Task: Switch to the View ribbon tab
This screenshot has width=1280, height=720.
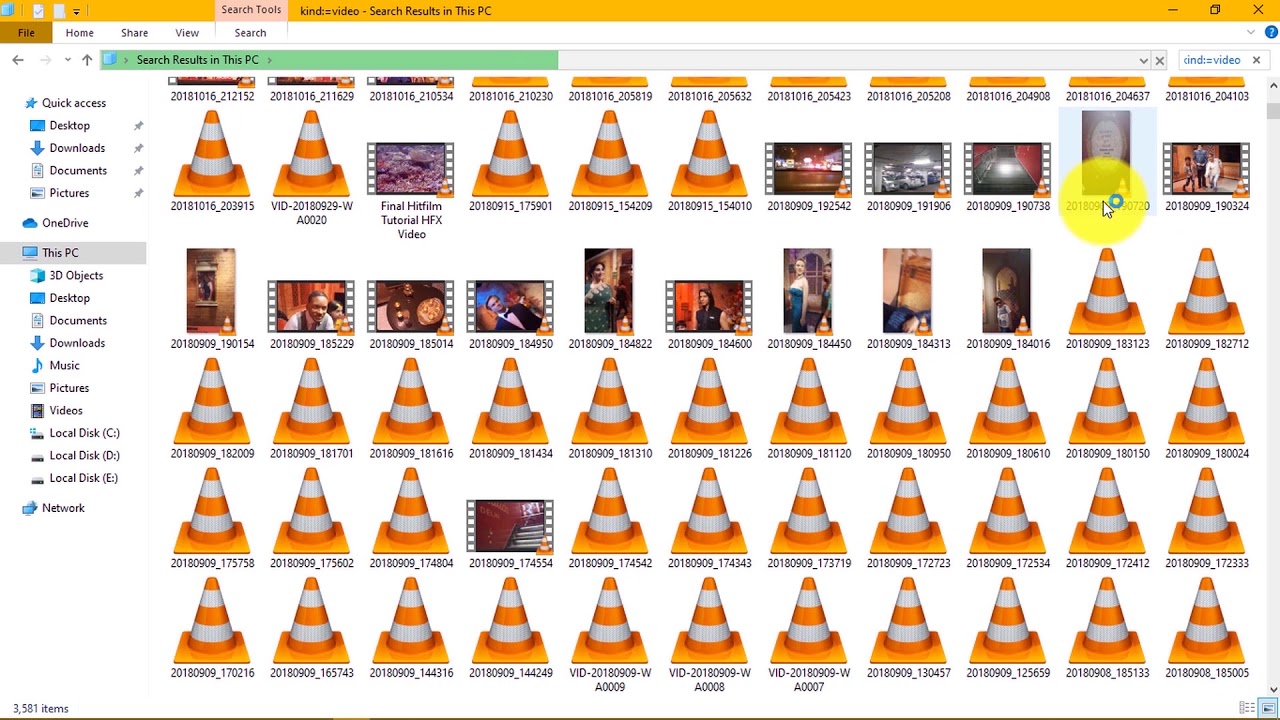Action: tap(187, 33)
